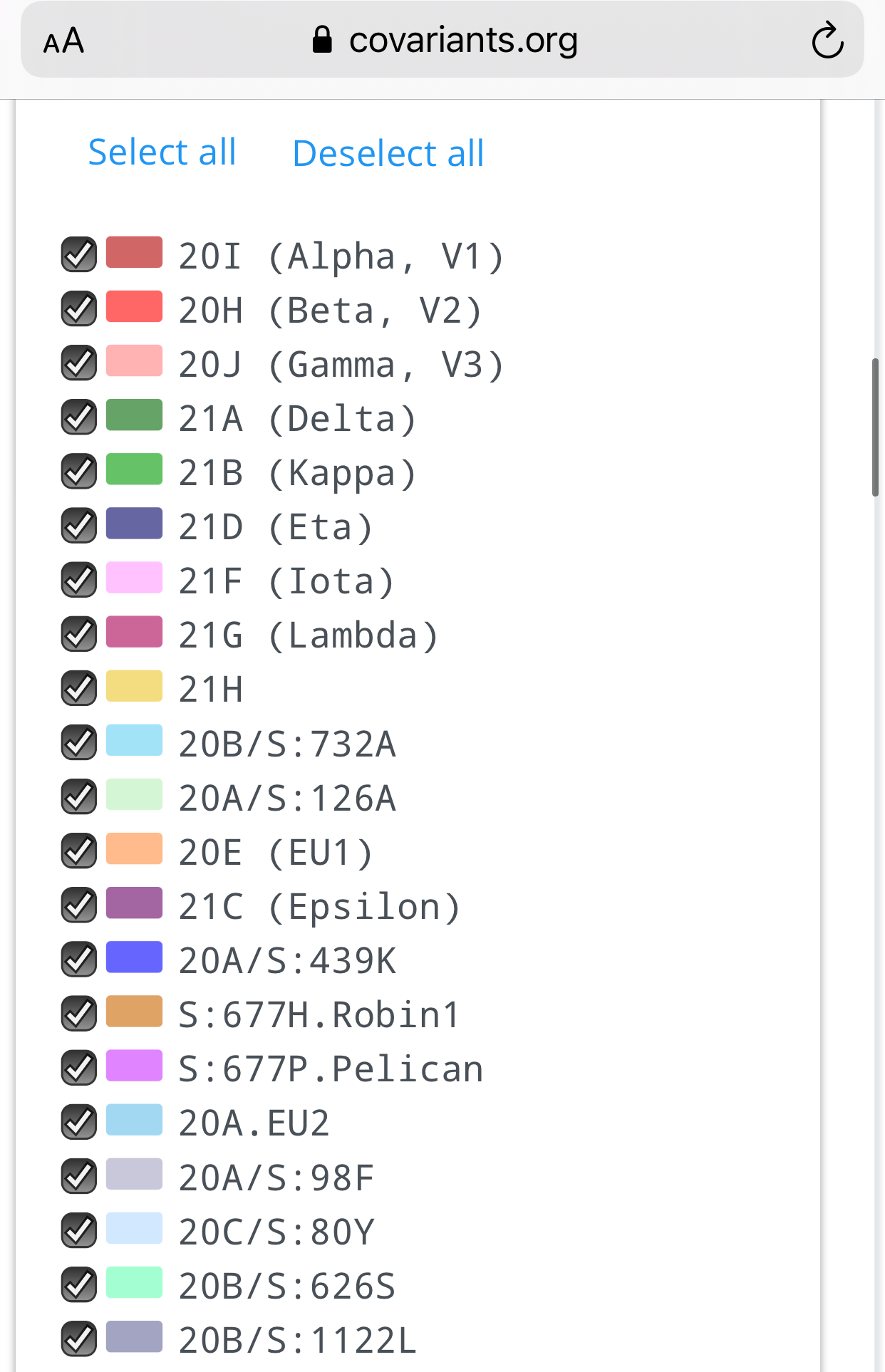Toggle the S:677P.Pelican checkbox
Image resolution: width=885 pixels, height=1372 pixels.
[79, 1067]
